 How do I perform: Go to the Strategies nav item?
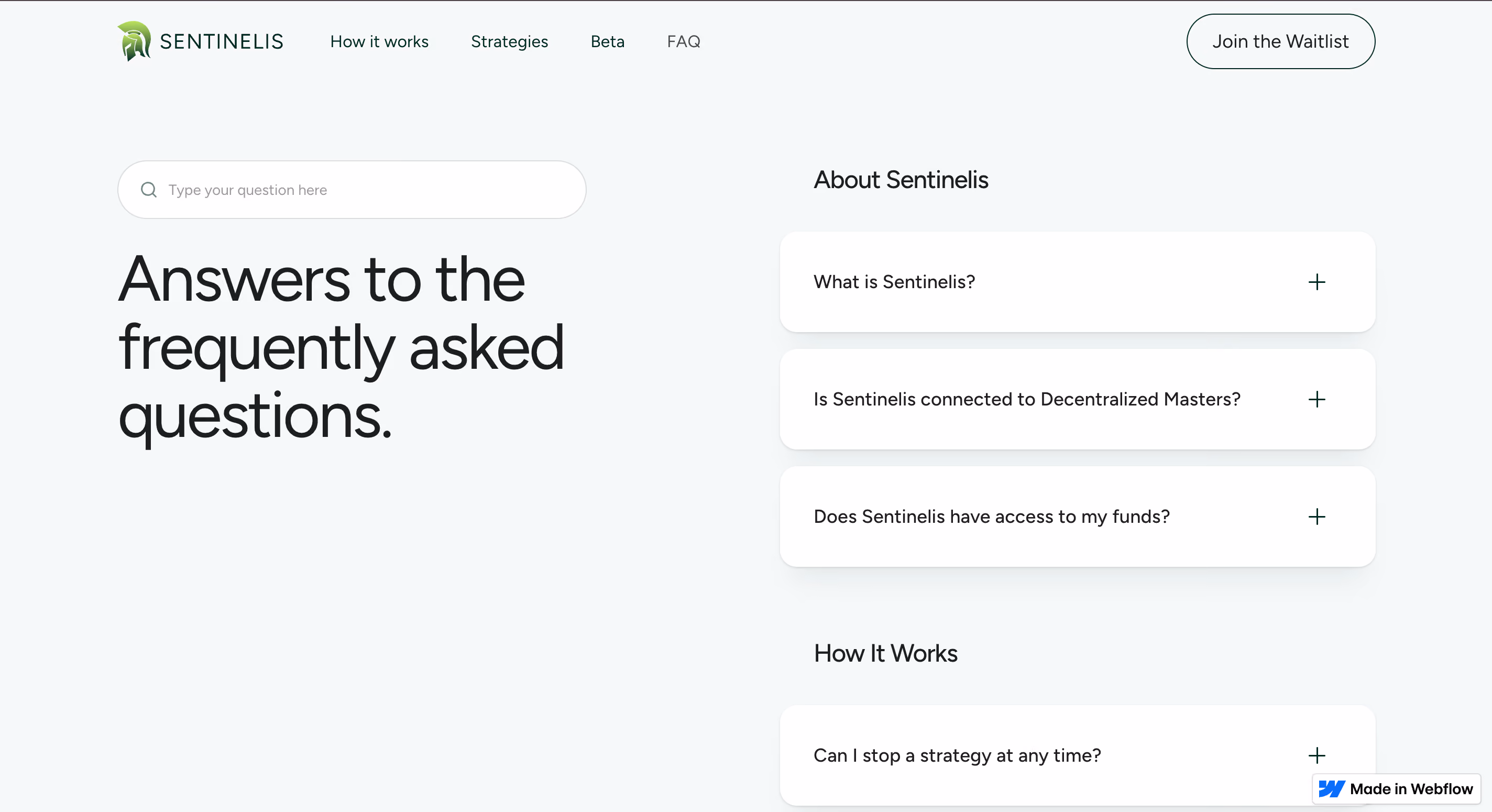click(509, 42)
